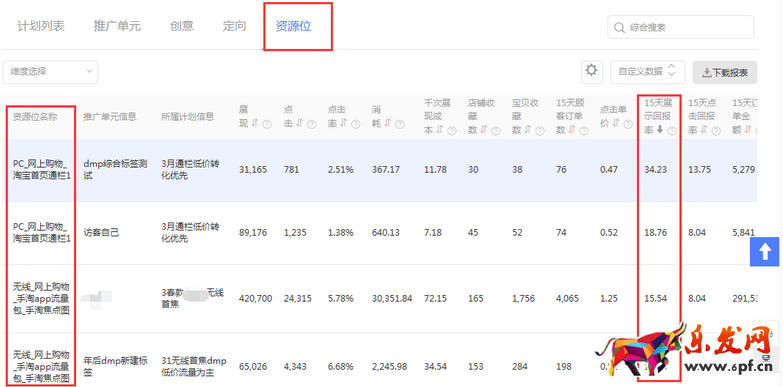Open the 维度选择 dropdown

pos(50,72)
